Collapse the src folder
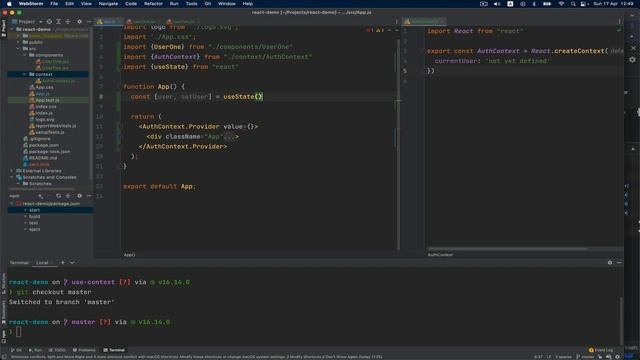 [x=18, y=49]
